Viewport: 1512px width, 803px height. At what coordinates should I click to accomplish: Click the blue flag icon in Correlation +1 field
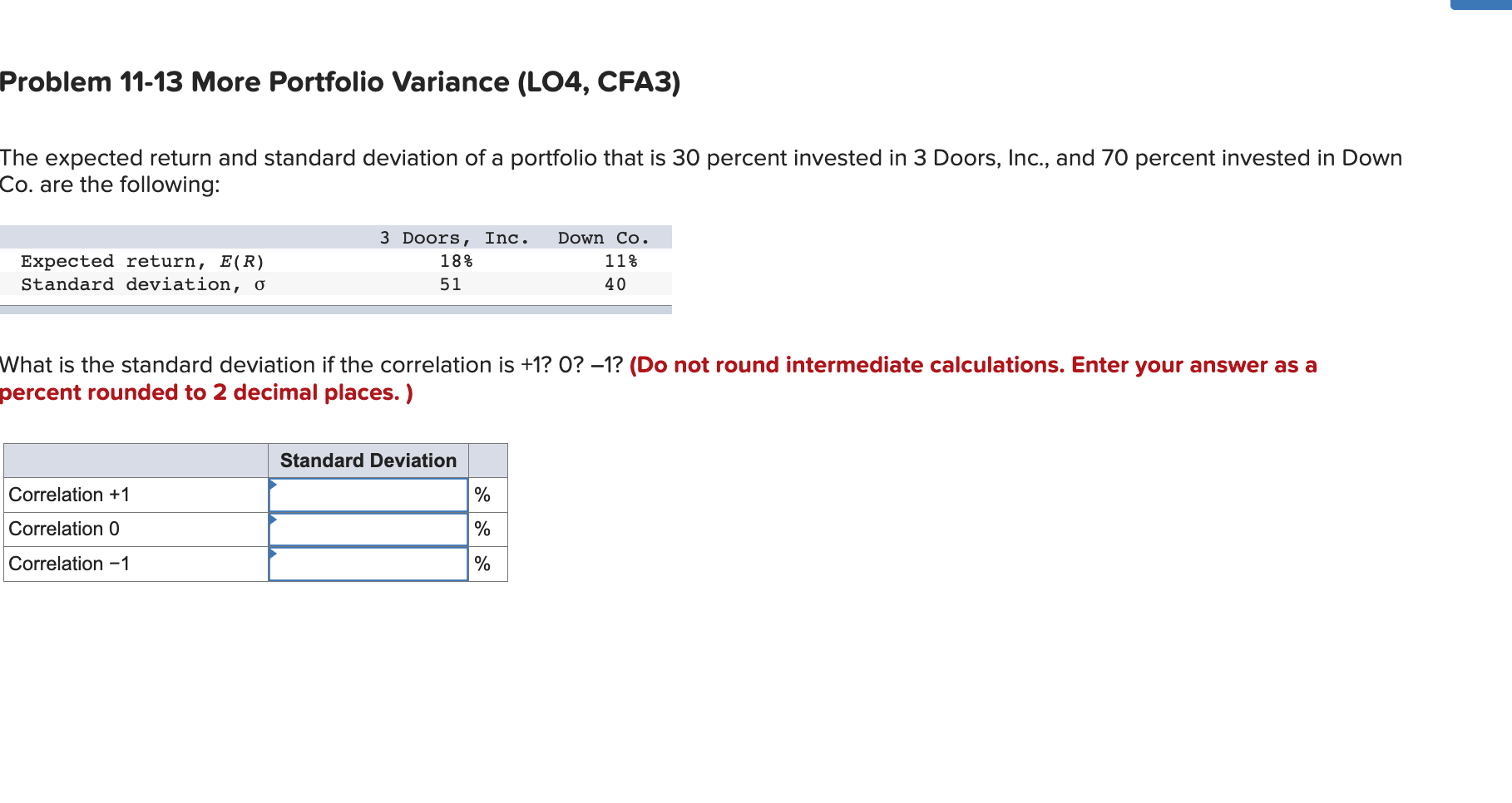pyautogui.click(x=273, y=485)
